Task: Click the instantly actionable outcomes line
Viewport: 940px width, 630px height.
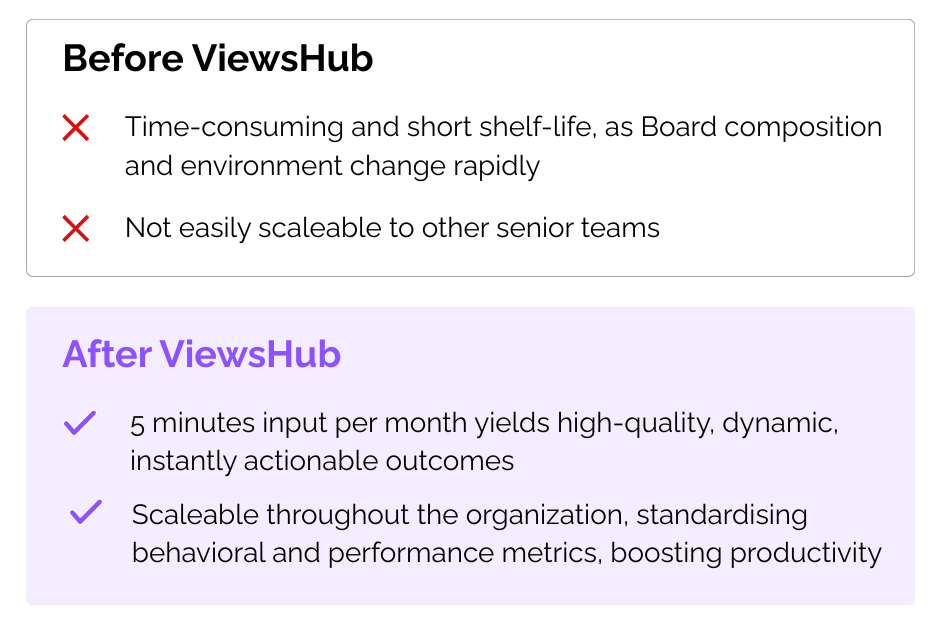Action: tap(322, 461)
